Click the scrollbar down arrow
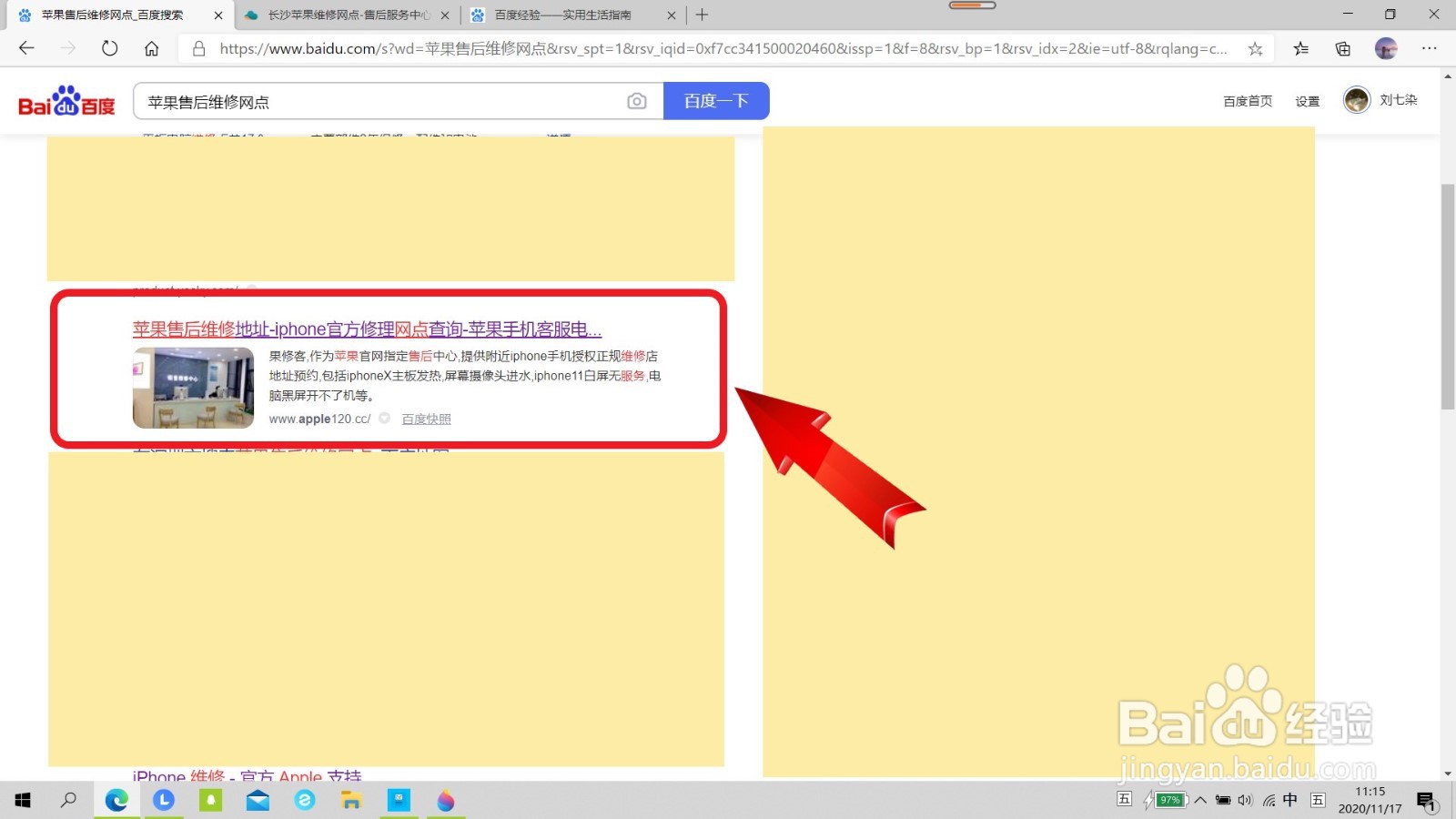 (x=1448, y=773)
